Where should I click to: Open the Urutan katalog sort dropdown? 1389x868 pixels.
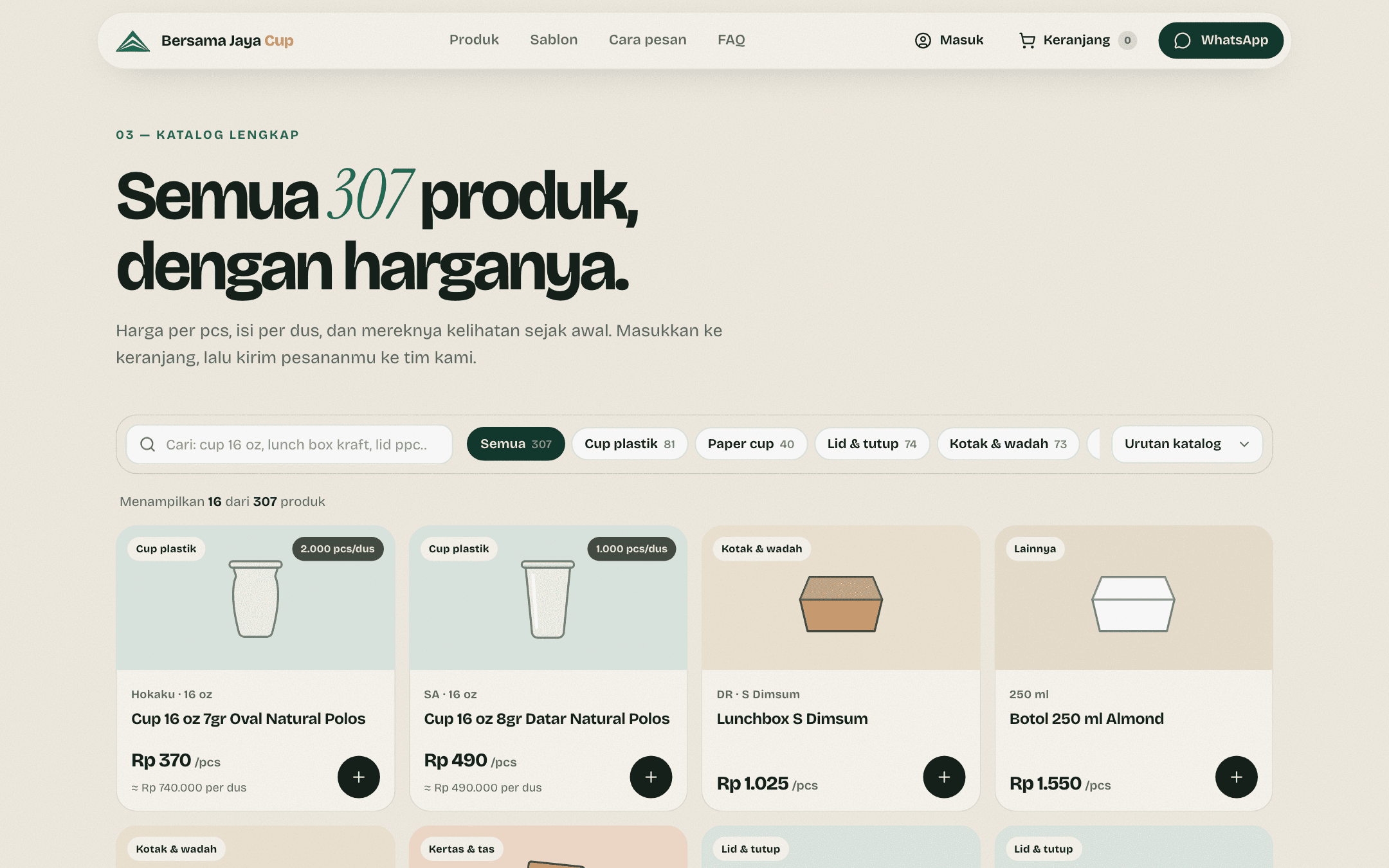pos(1187,444)
